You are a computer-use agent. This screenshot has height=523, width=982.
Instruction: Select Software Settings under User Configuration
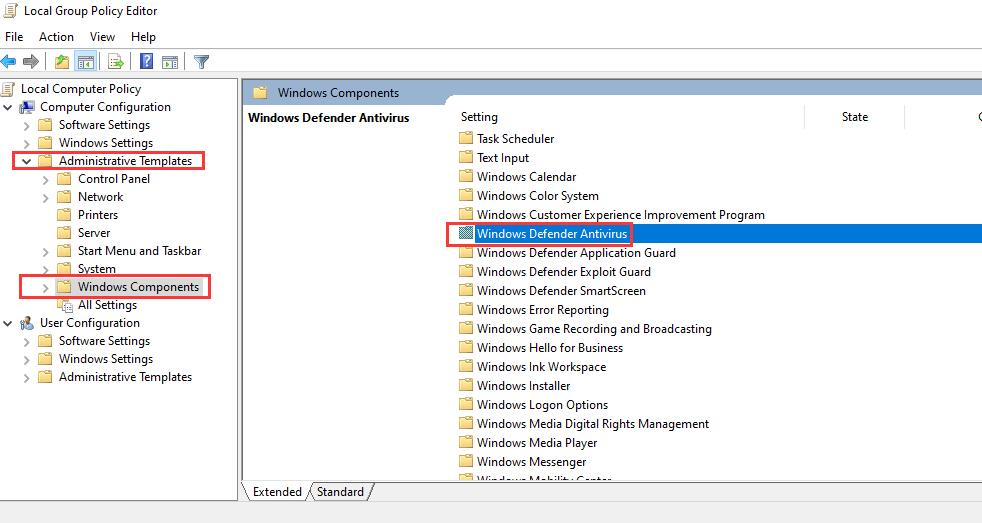(x=105, y=341)
